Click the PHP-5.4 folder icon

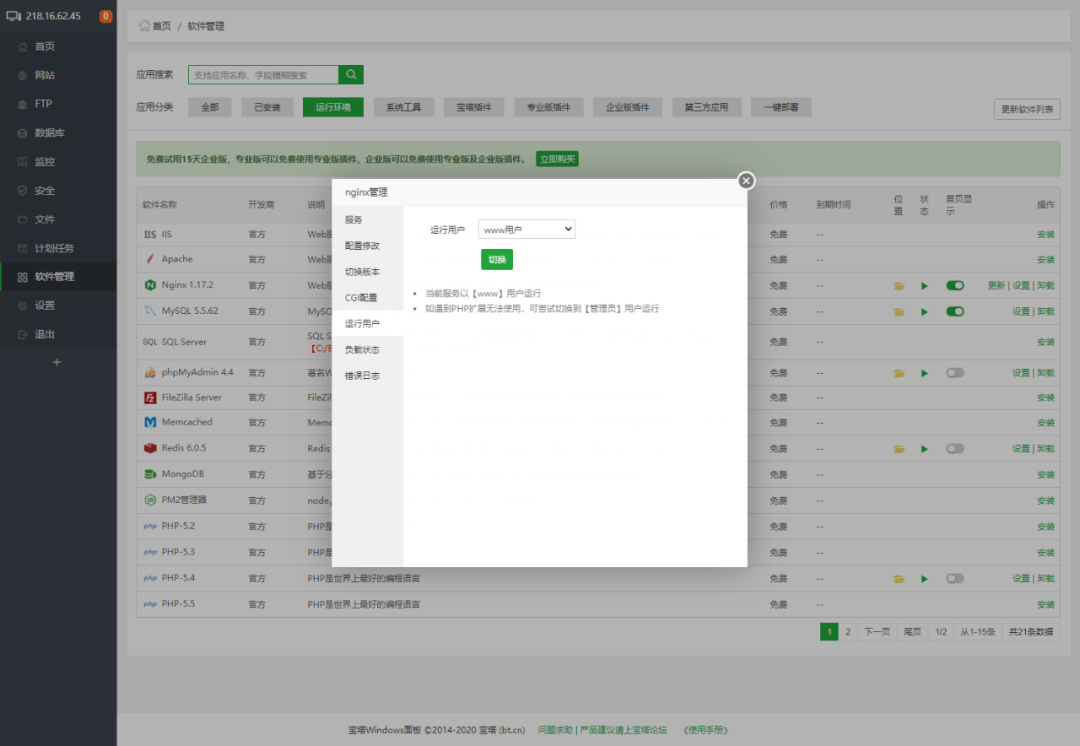[x=899, y=579]
